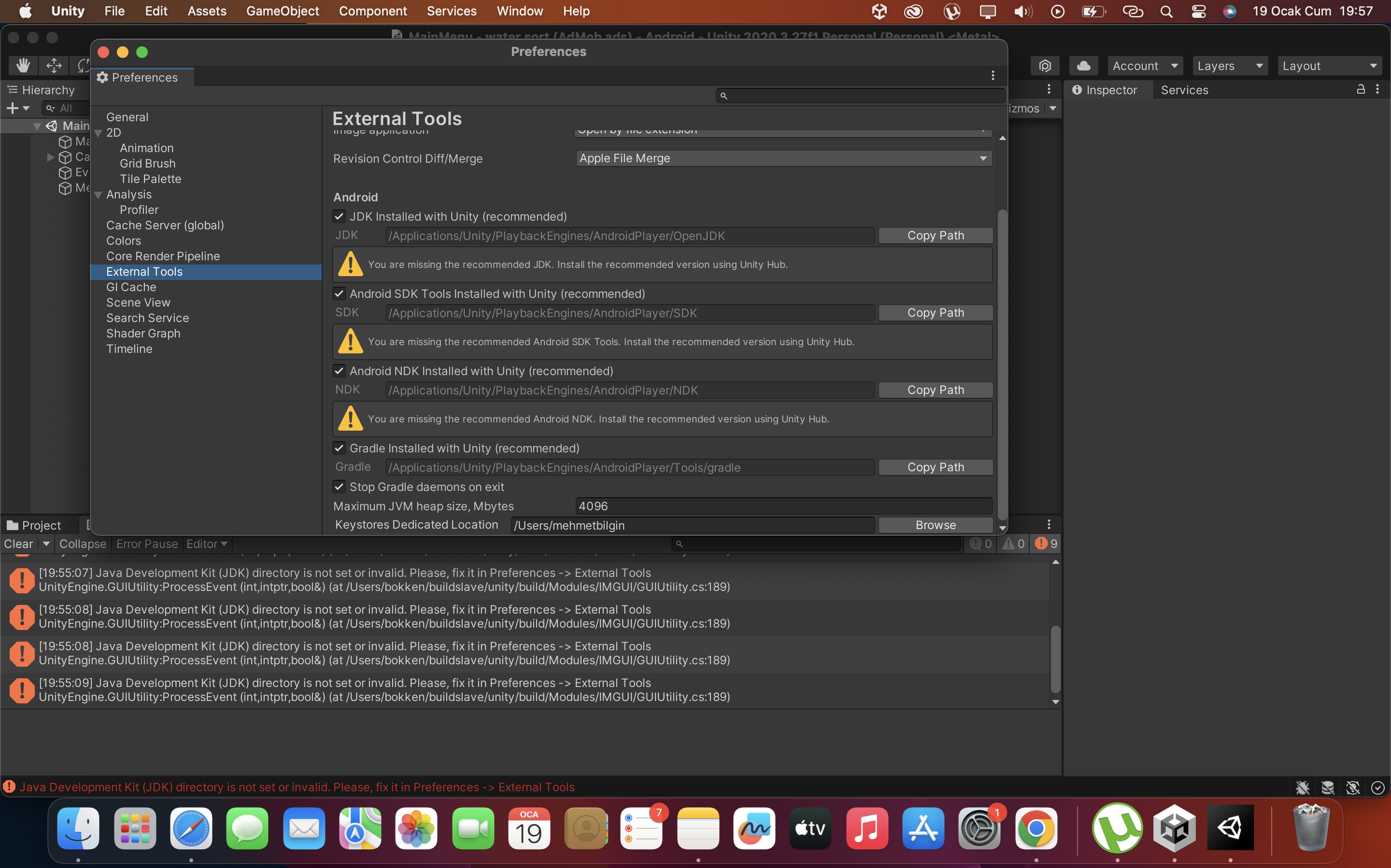
Task: Collapse the 2D preferences group
Action: pos(98,133)
